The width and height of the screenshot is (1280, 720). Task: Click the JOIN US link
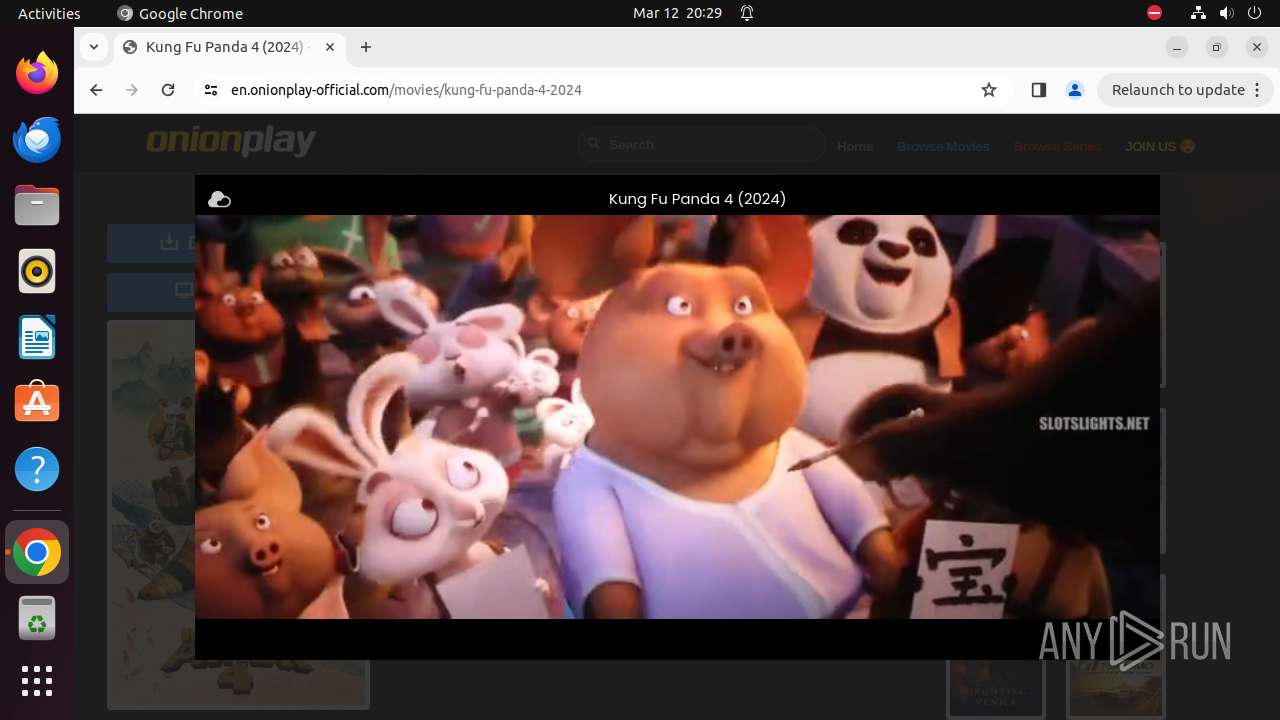(1160, 146)
